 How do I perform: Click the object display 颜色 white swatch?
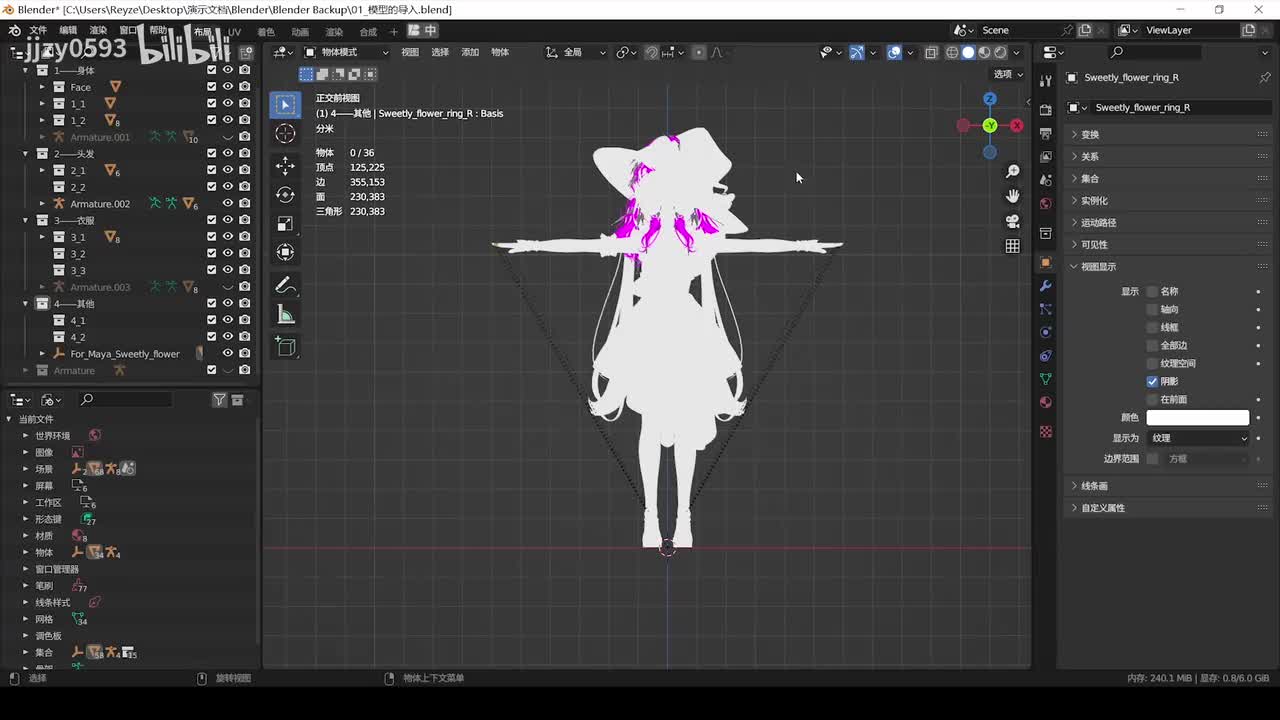pyautogui.click(x=1198, y=418)
